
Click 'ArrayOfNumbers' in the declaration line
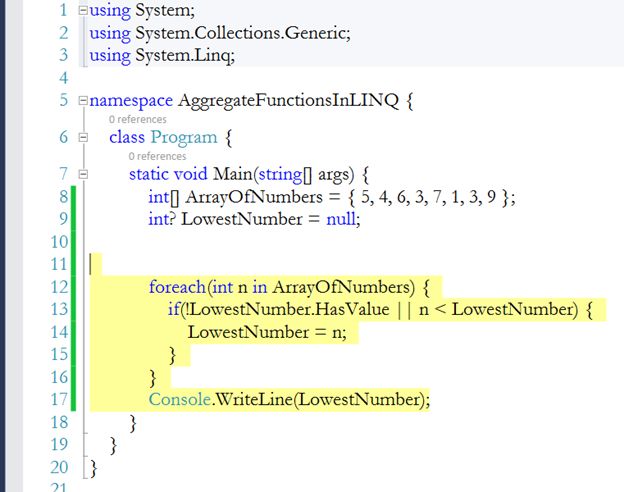[x=254, y=197]
